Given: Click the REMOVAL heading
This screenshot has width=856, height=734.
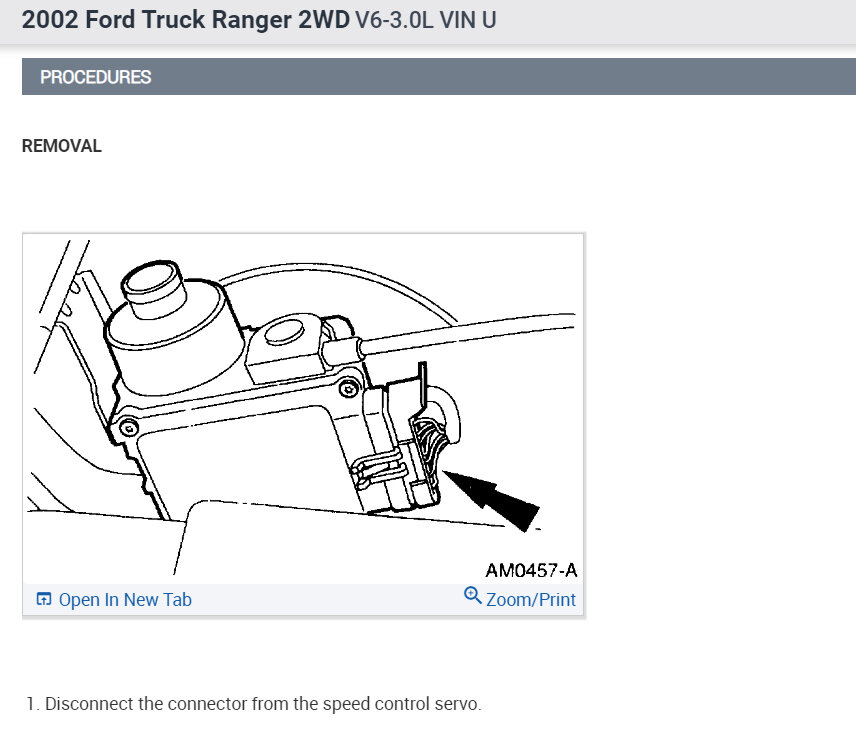Looking at the screenshot, I should [62, 146].
